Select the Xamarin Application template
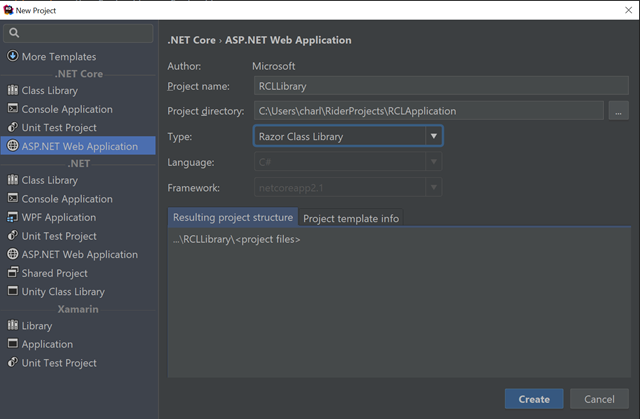640x419 pixels. tap(47, 344)
